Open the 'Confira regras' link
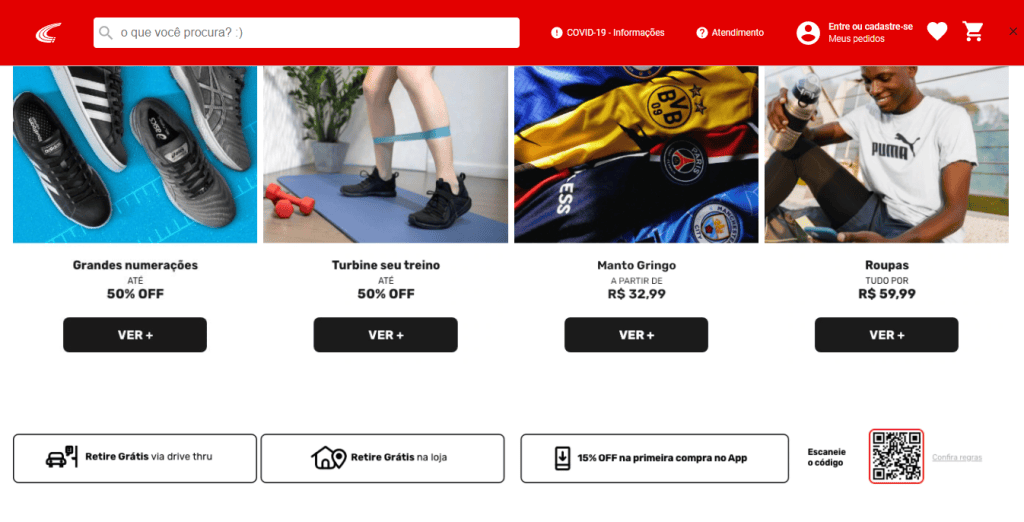The image size is (1024, 522). pos(957,458)
